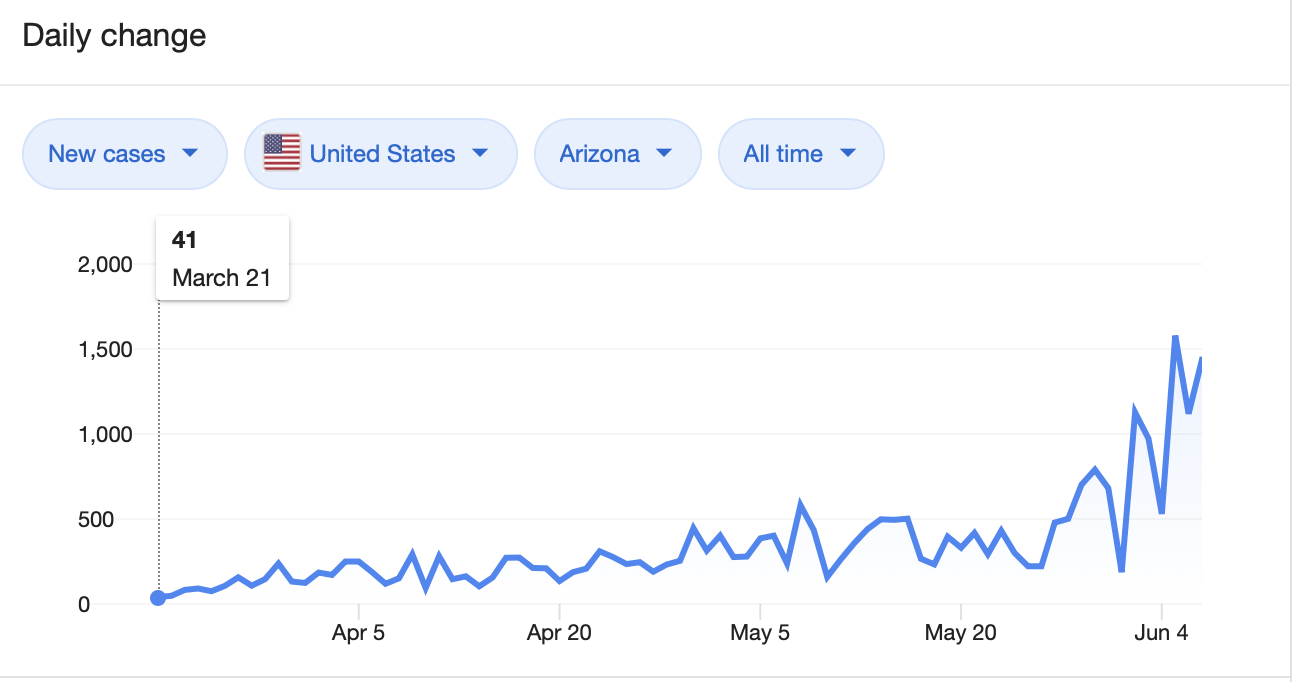This screenshot has width=1300, height=682.
Task: Click the highest peak on the chart line
Action: pyautogui.click(x=1175, y=337)
